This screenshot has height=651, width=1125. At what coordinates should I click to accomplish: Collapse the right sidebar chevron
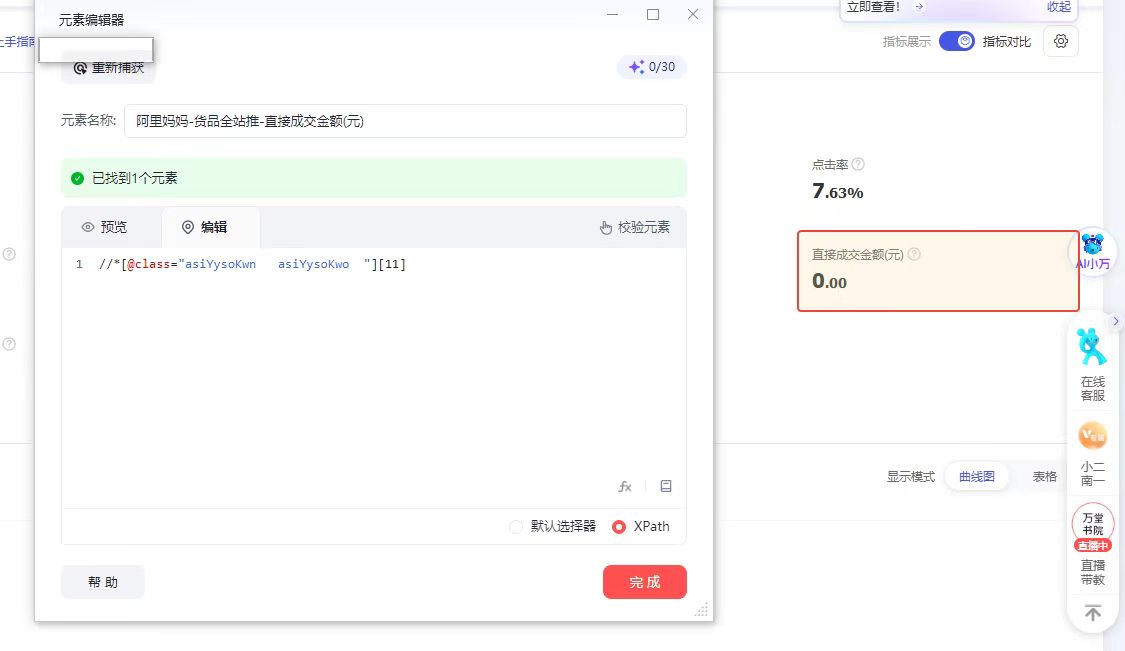point(1115,321)
